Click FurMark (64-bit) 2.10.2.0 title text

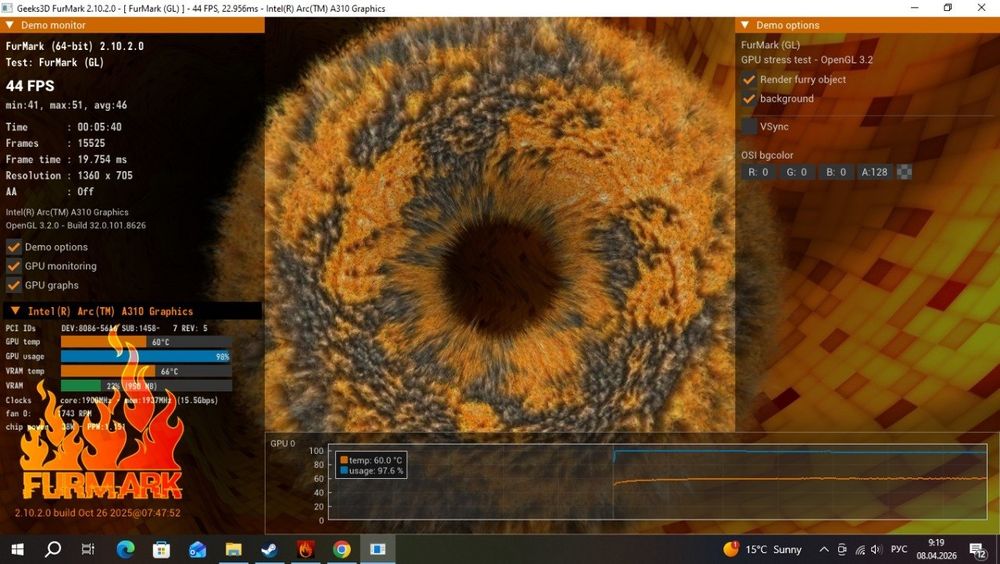tap(75, 46)
